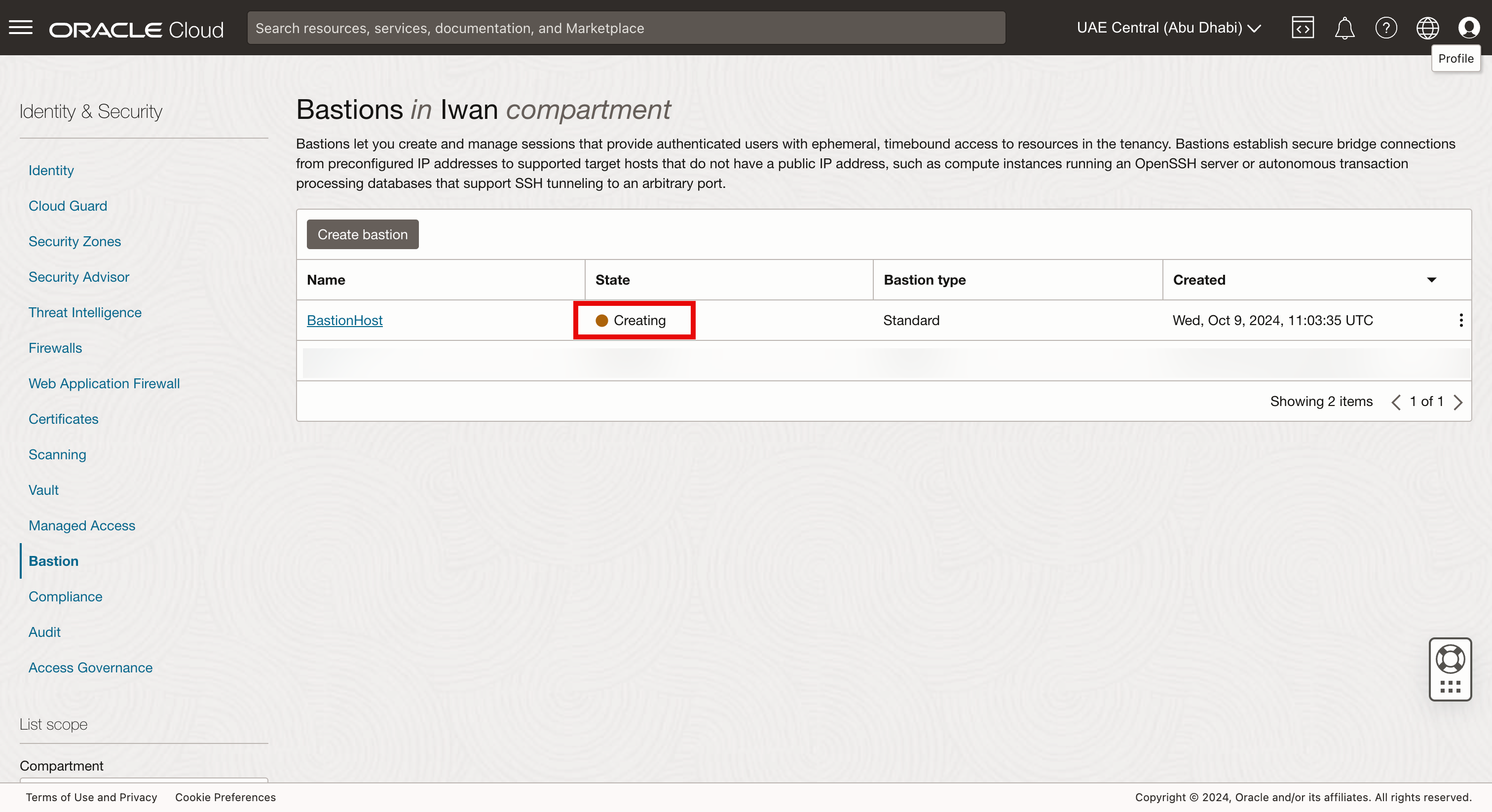Click the help question mark icon
The image size is (1492, 812).
(1386, 28)
